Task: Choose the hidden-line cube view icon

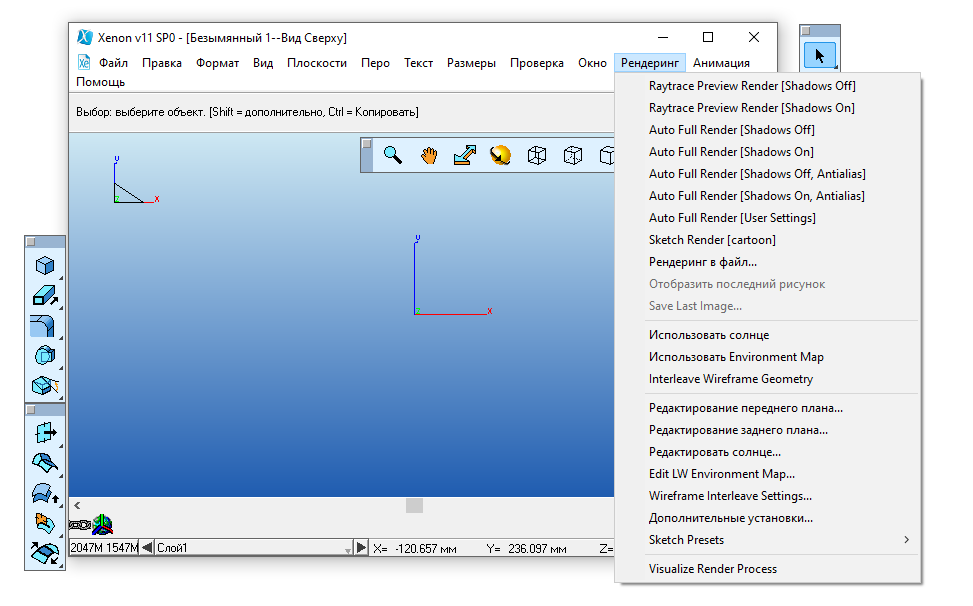Action: (573, 155)
